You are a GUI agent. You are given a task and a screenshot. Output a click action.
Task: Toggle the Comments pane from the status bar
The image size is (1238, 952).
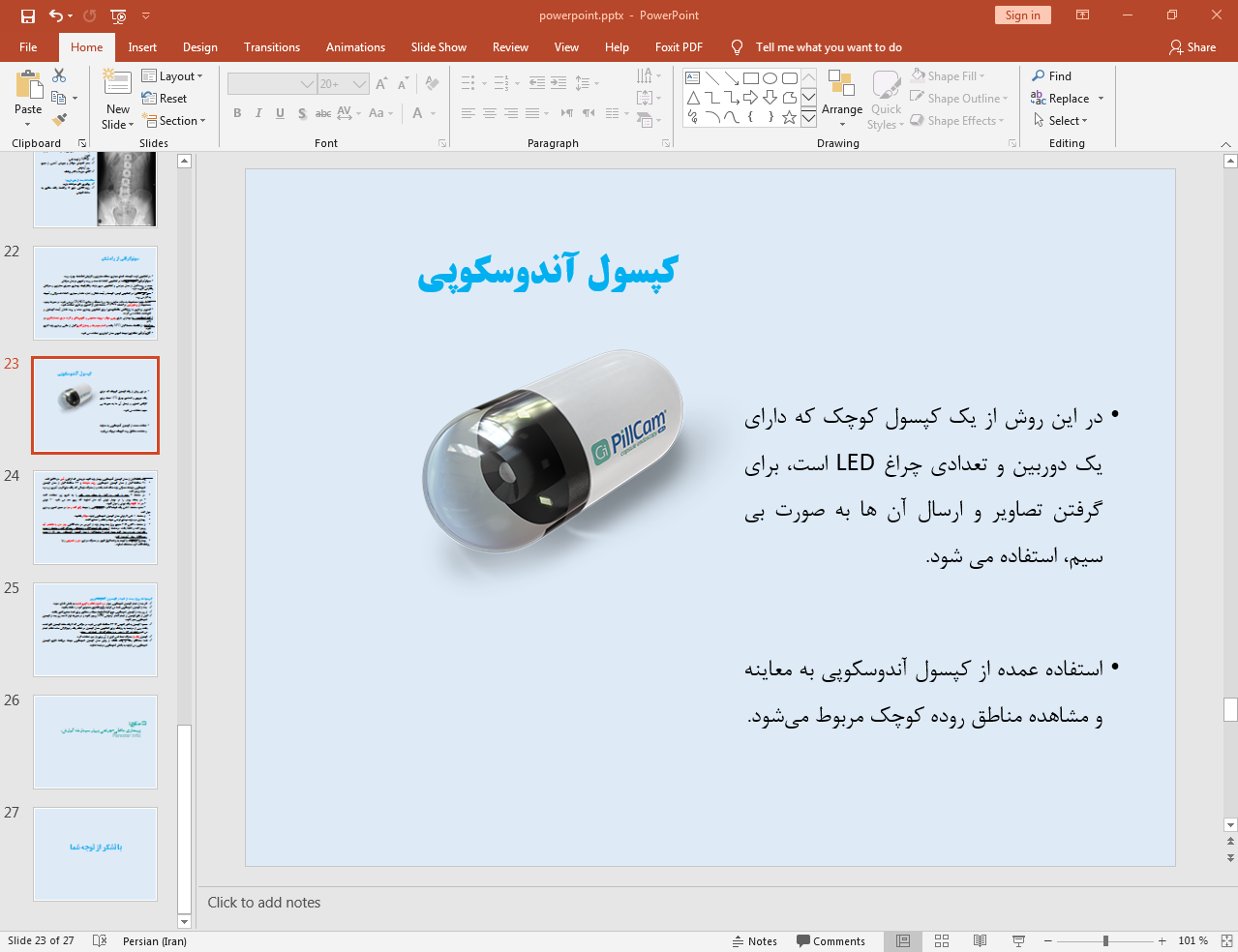coord(830,941)
